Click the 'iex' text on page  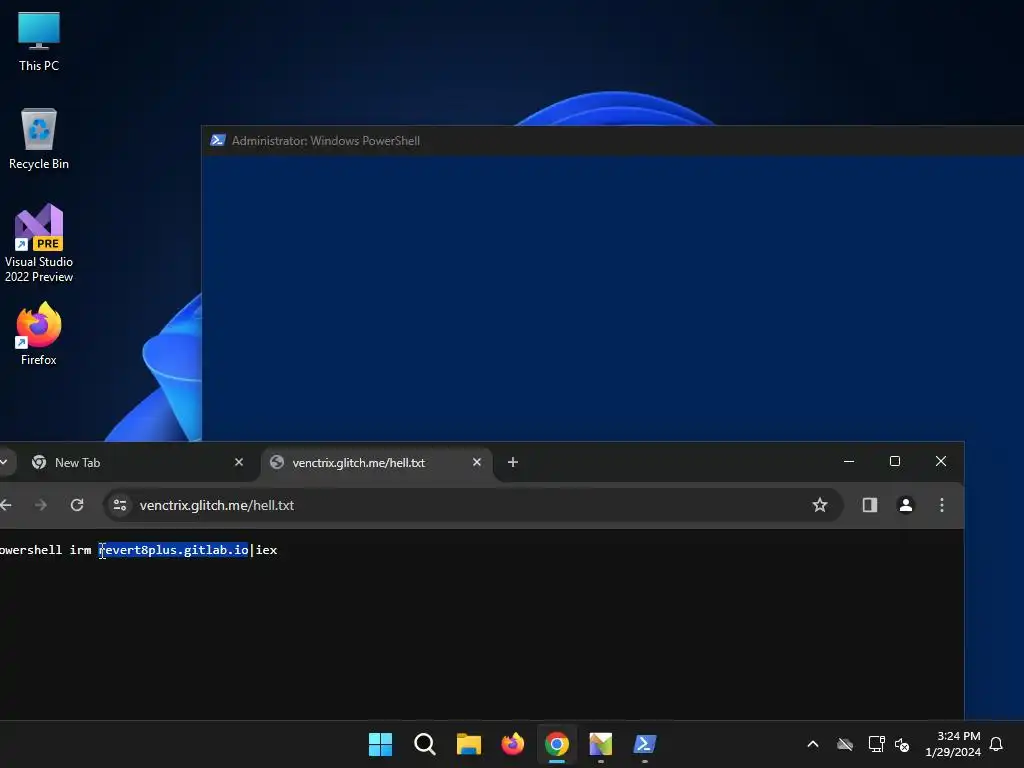click(266, 550)
